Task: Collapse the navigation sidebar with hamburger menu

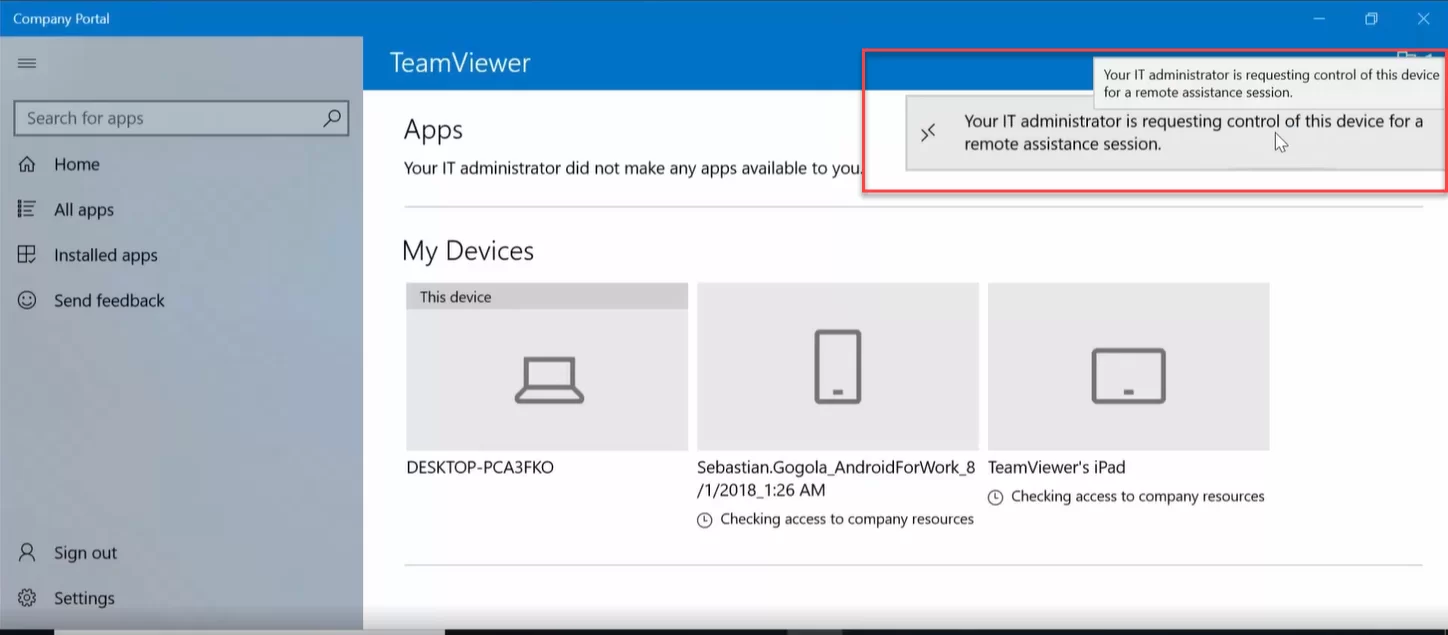Action: click(x=27, y=62)
